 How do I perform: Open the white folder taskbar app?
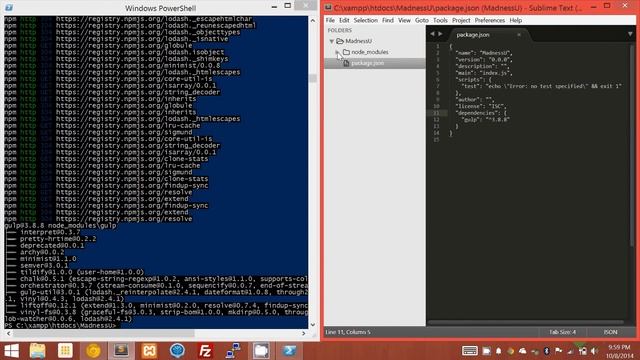261,351
